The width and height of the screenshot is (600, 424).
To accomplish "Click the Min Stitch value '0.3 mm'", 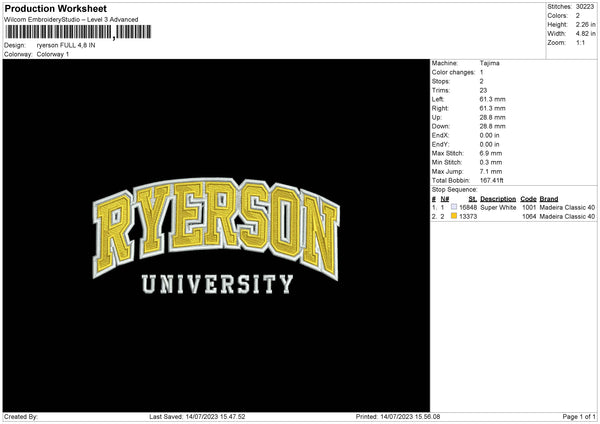I will [x=491, y=162].
